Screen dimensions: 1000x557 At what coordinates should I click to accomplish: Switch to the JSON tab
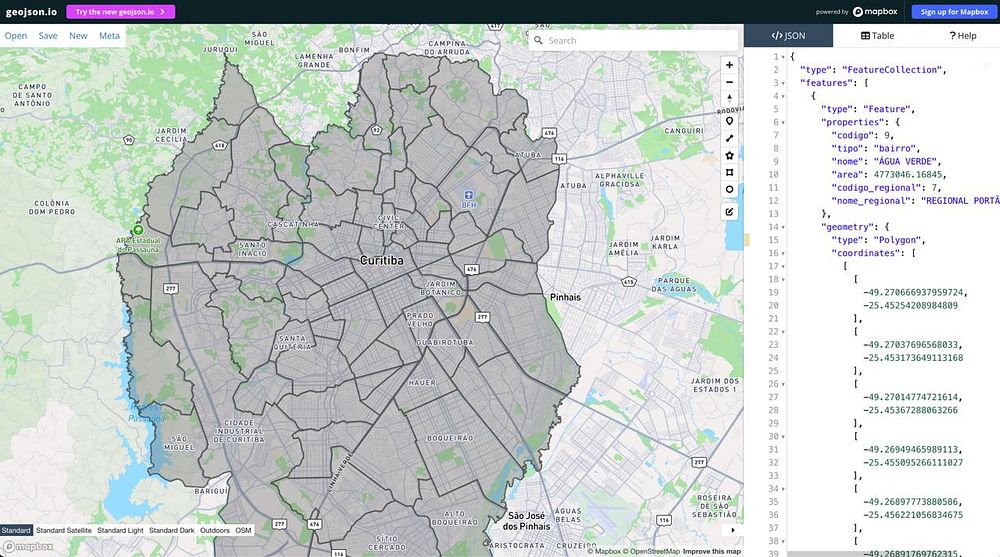point(788,36)
